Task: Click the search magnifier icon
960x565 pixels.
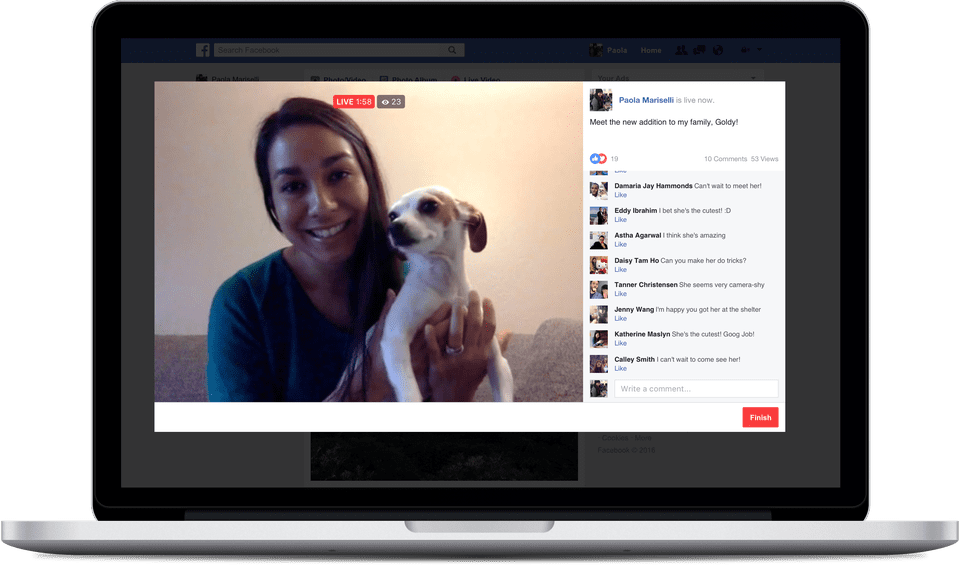Action: [452, 50]
